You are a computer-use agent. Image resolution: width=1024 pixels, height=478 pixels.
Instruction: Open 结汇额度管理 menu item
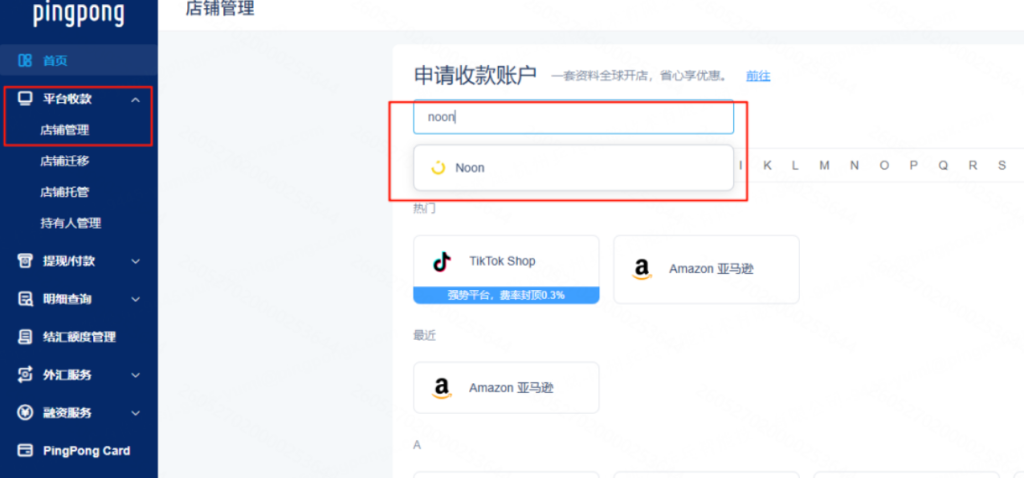point(78,337)
